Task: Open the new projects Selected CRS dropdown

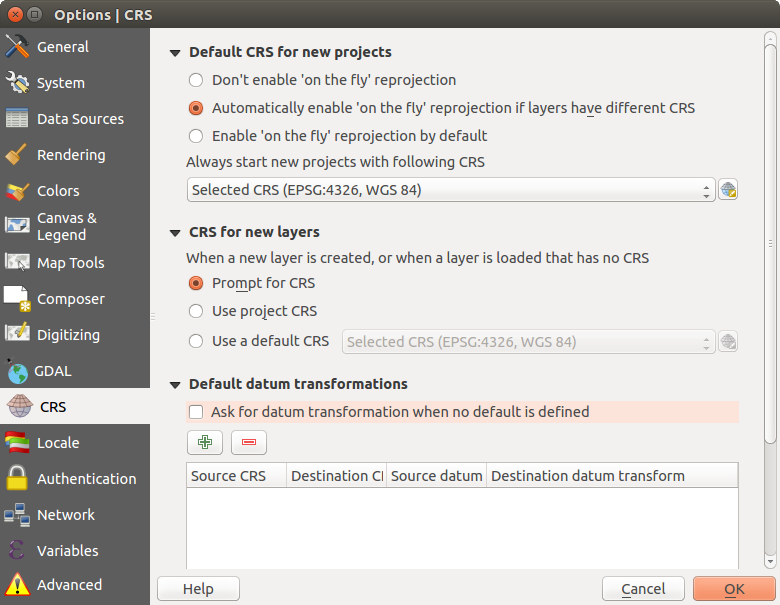Action: pos(451,190)
